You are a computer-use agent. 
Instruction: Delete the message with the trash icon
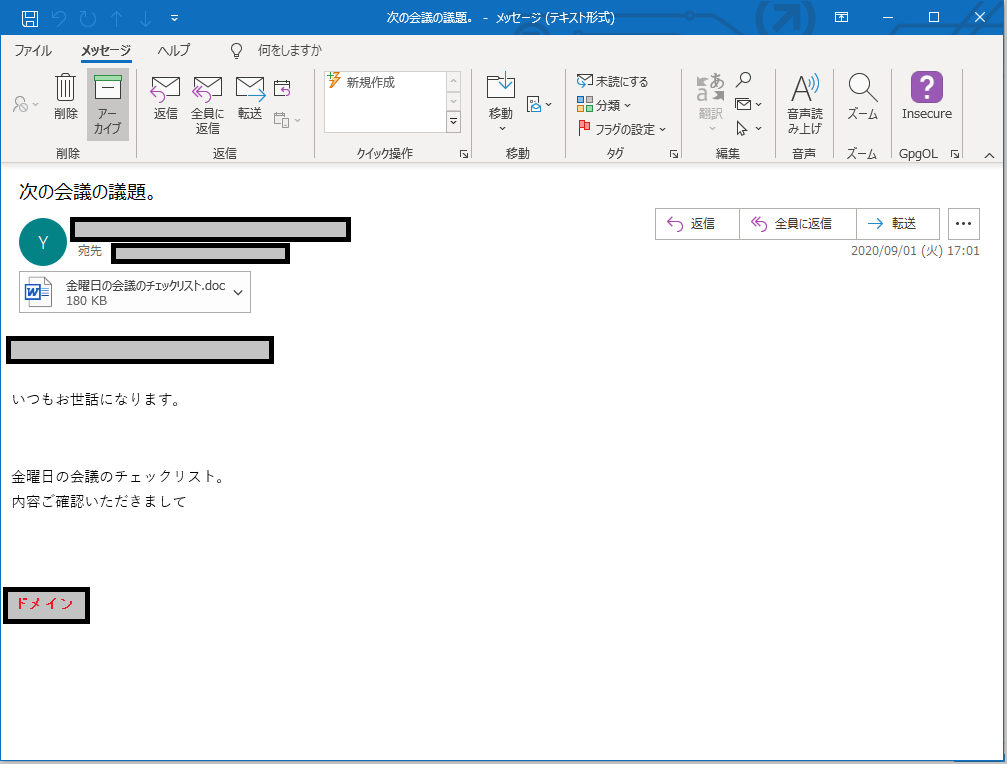coord(66,96)
